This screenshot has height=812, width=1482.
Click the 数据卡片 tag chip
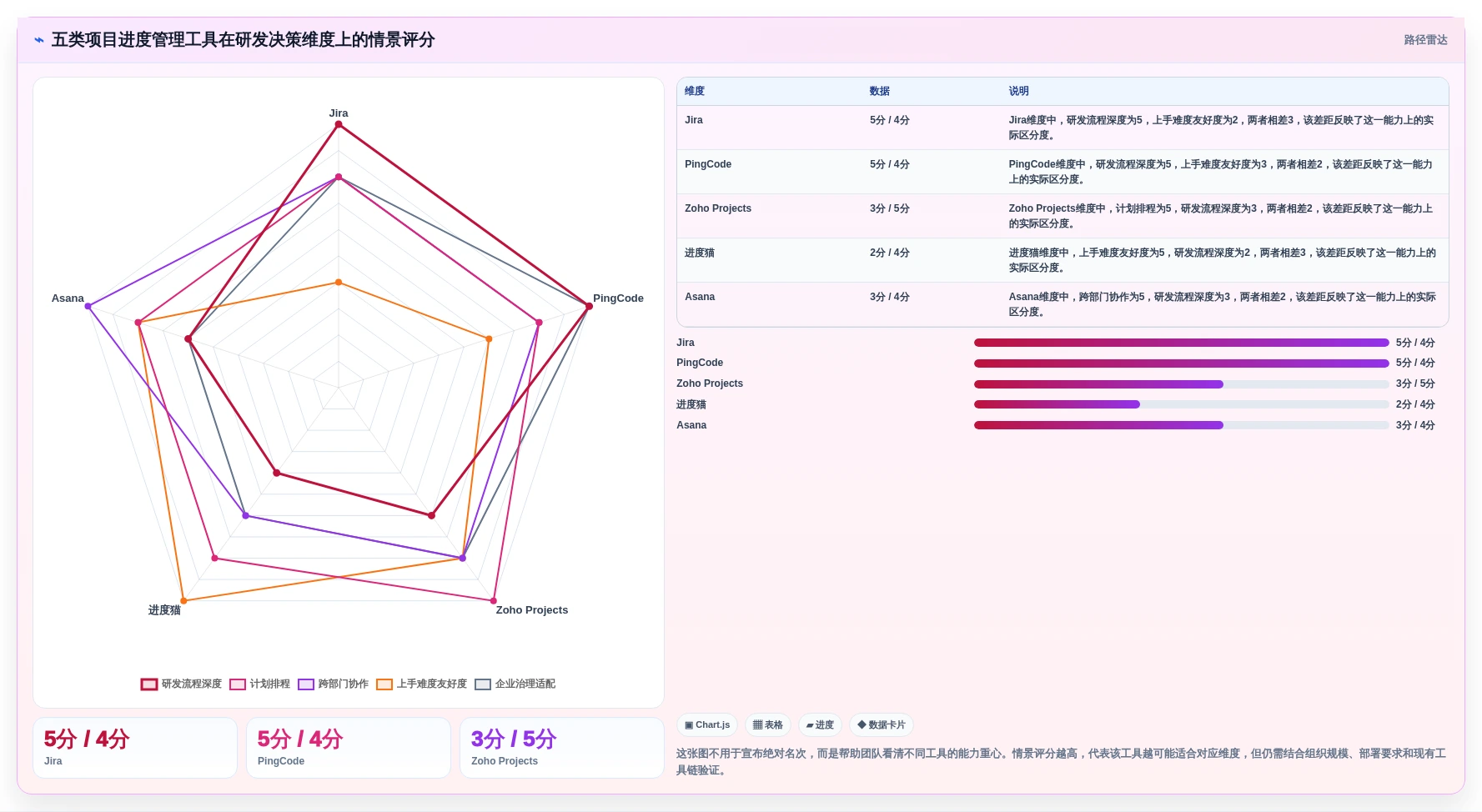tap(882, 725)
